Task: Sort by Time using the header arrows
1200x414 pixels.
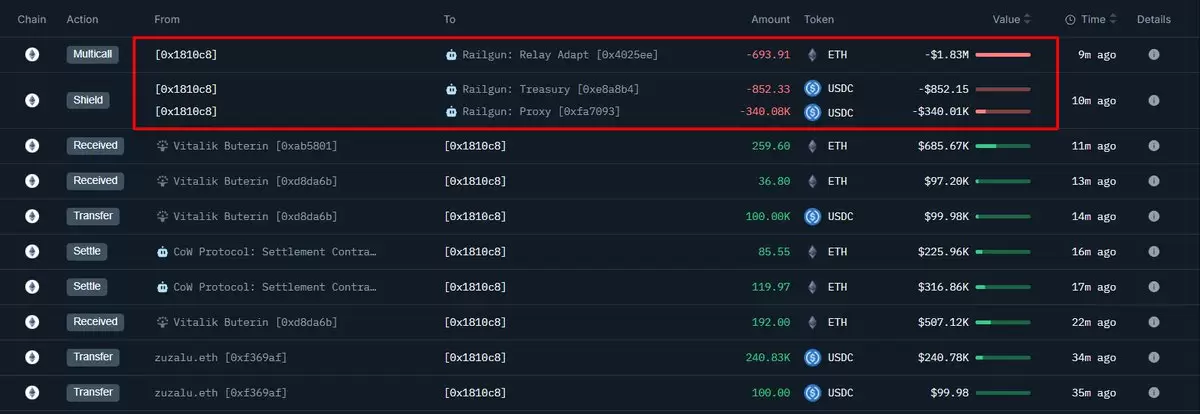Action: coord(1113,20)
